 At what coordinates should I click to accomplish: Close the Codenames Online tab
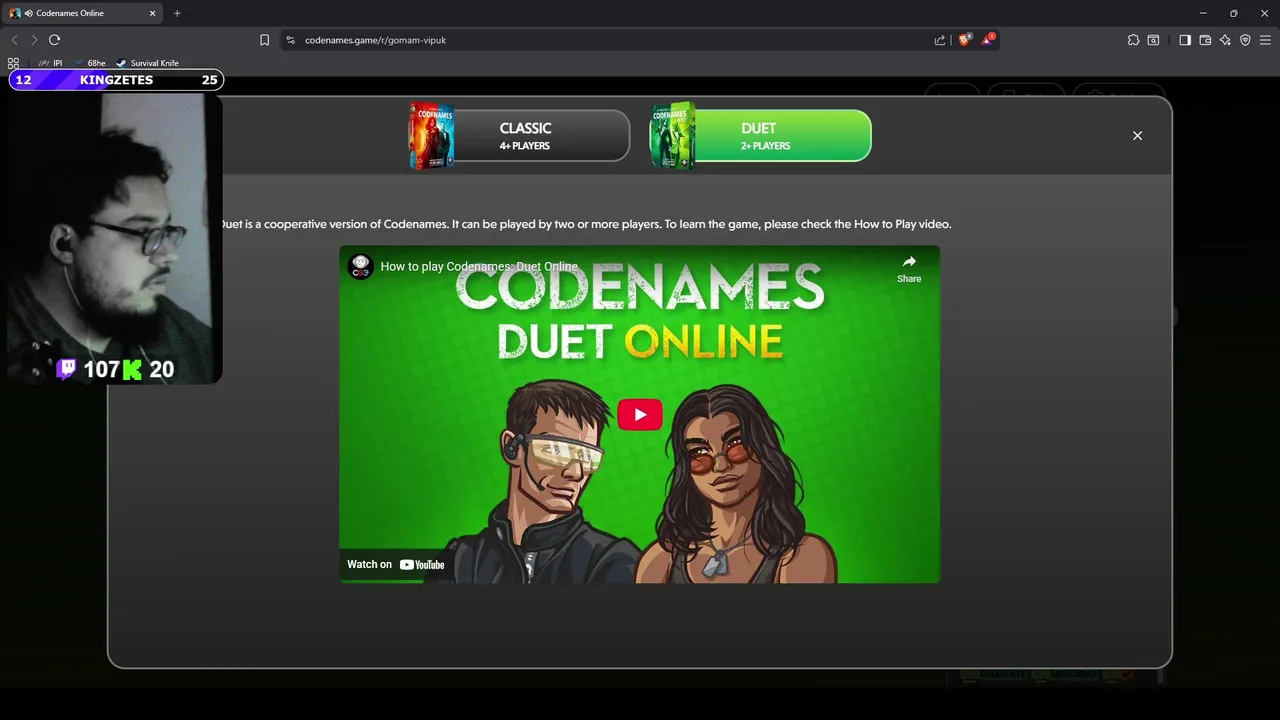pyautogui.click(x=154, y=13)
